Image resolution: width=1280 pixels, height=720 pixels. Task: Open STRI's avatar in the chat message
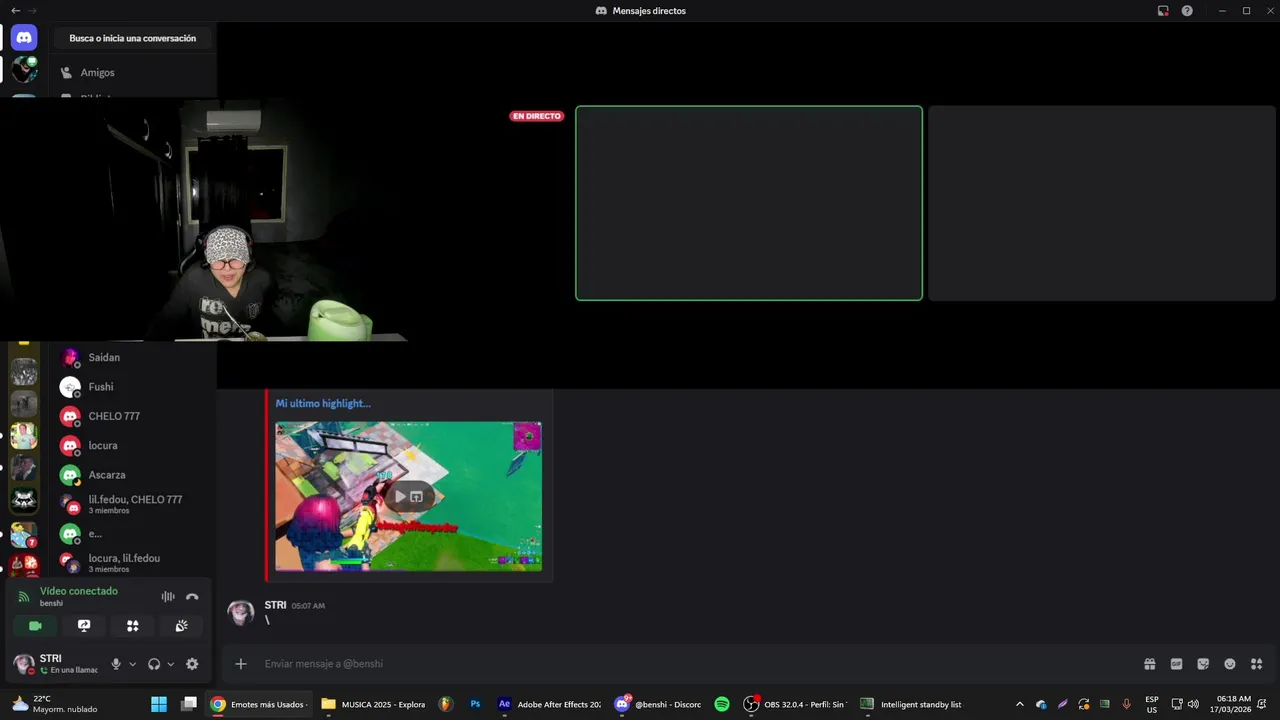[241, 613]
